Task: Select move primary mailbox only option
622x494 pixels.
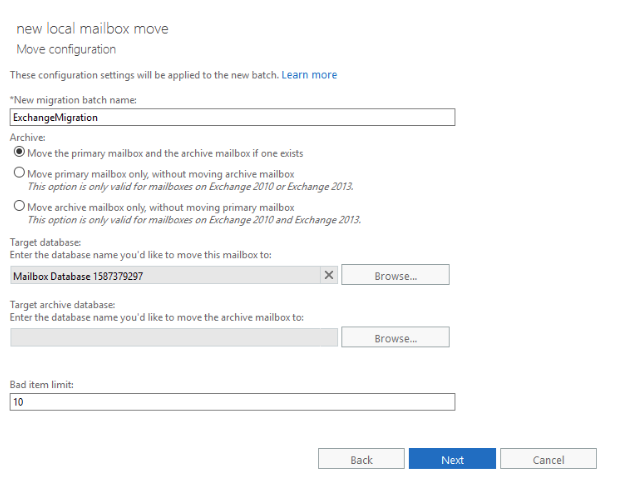Action: coord(19,173)
